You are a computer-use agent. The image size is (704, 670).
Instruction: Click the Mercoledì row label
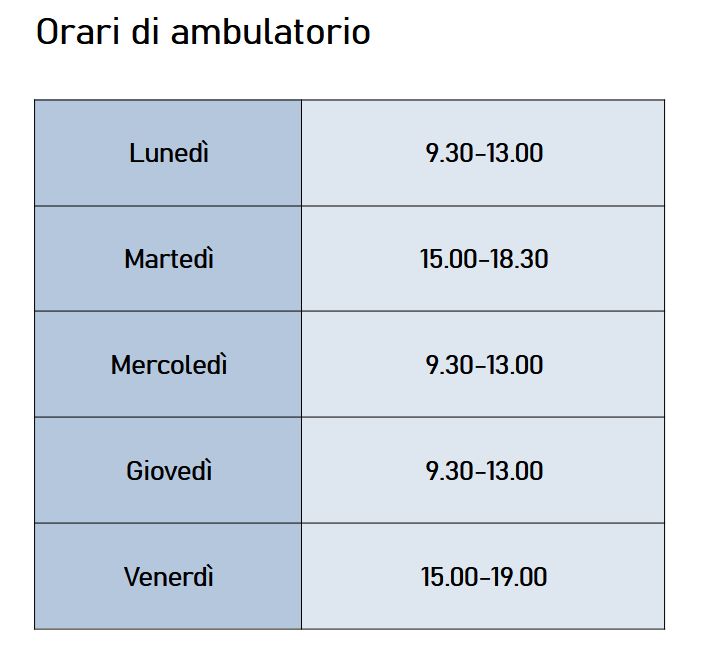click(x=169, y=365)
